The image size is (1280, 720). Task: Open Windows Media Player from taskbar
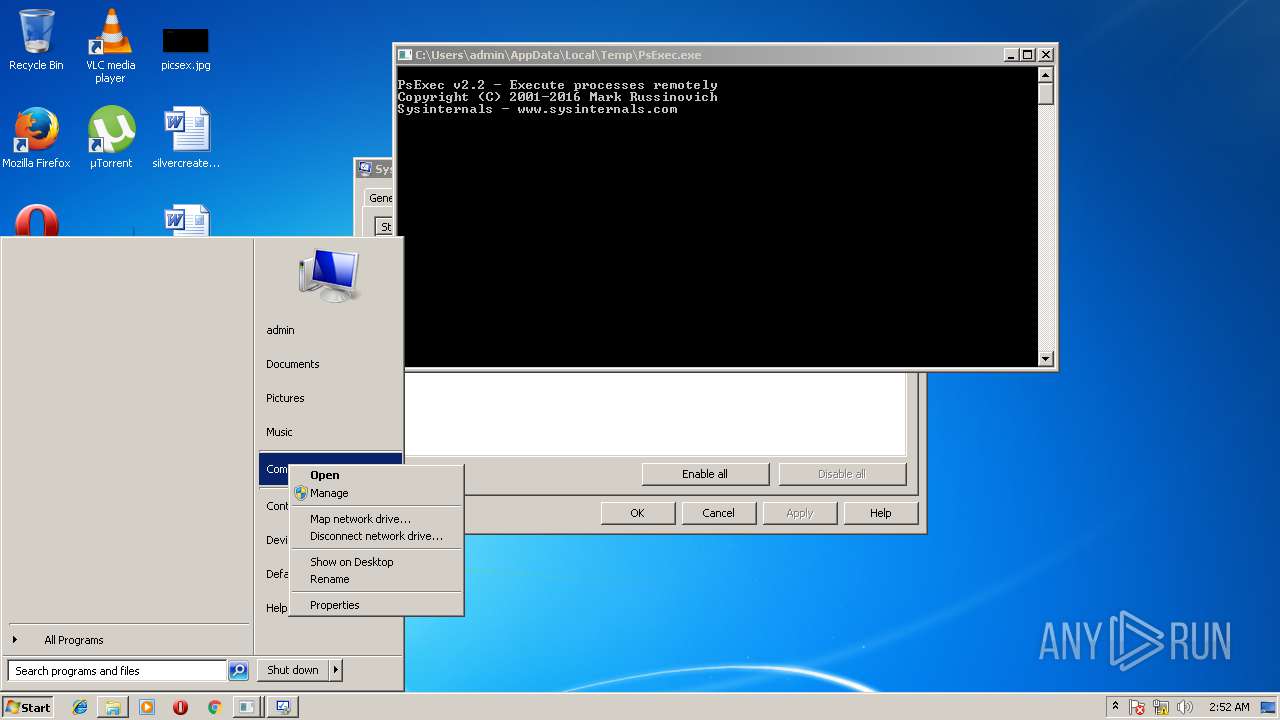click(147, 707)
